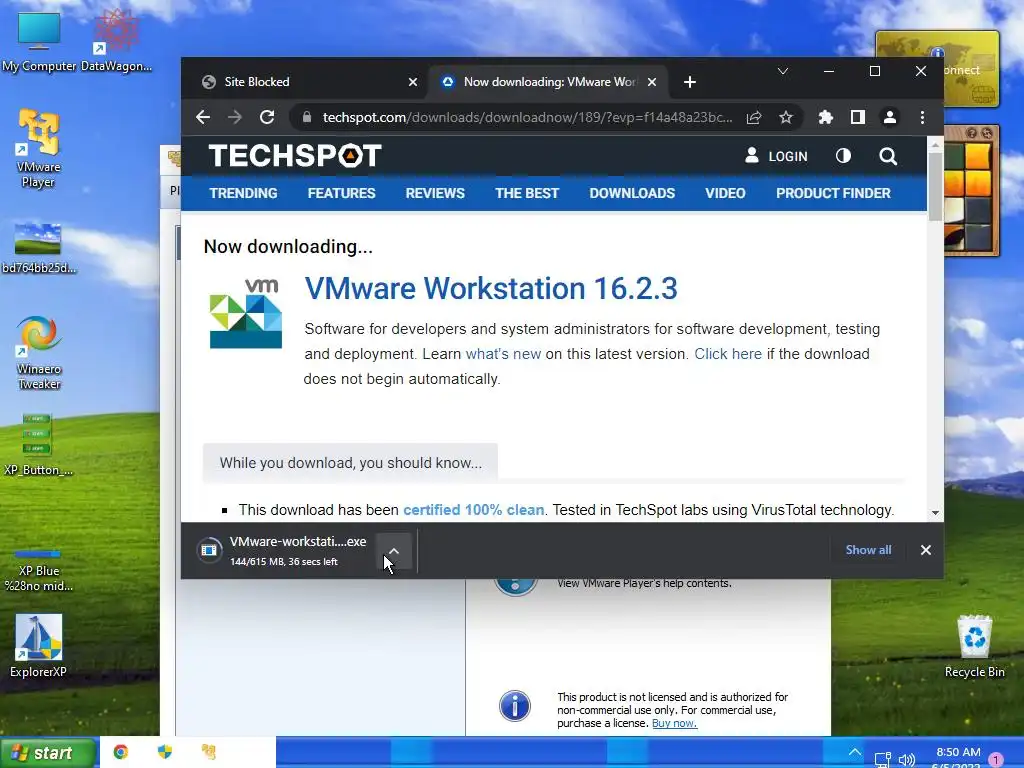Open the FEATURES menu
This screenshot has width=1024, height=768.
pyautogui.click(x=342, y=193)
